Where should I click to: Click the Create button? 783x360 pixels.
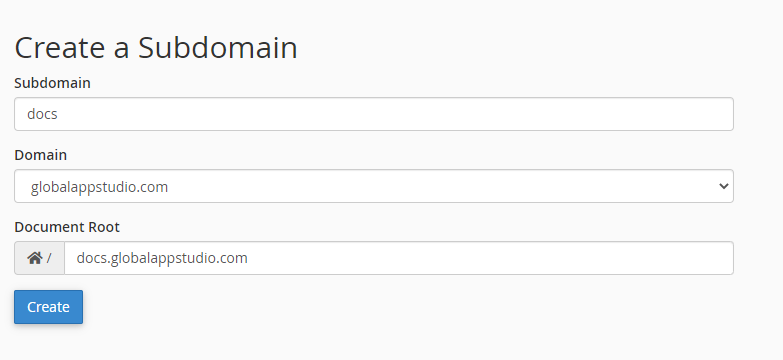point(48,307)
